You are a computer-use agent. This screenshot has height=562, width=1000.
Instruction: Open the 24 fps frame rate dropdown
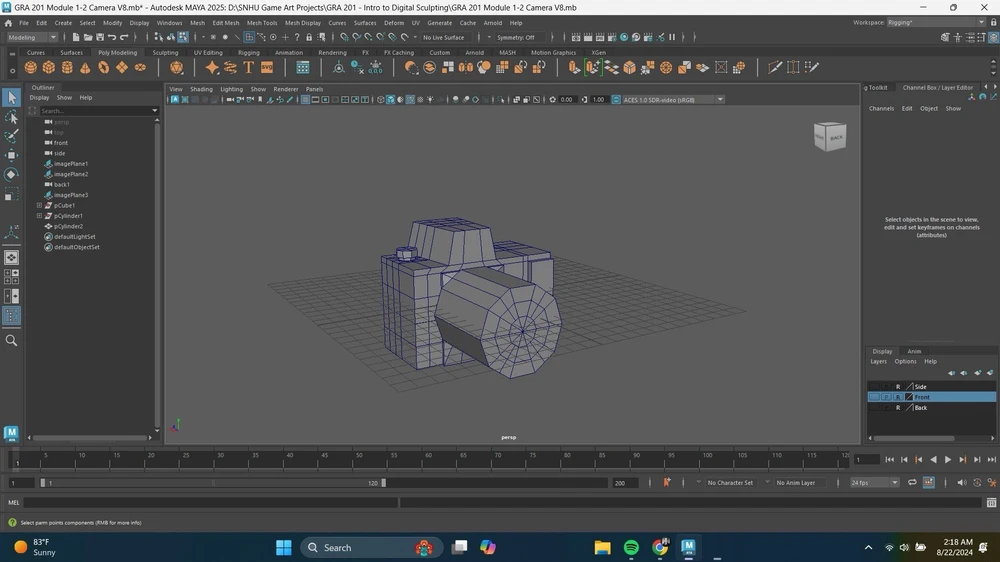click(x=873, y=482)
